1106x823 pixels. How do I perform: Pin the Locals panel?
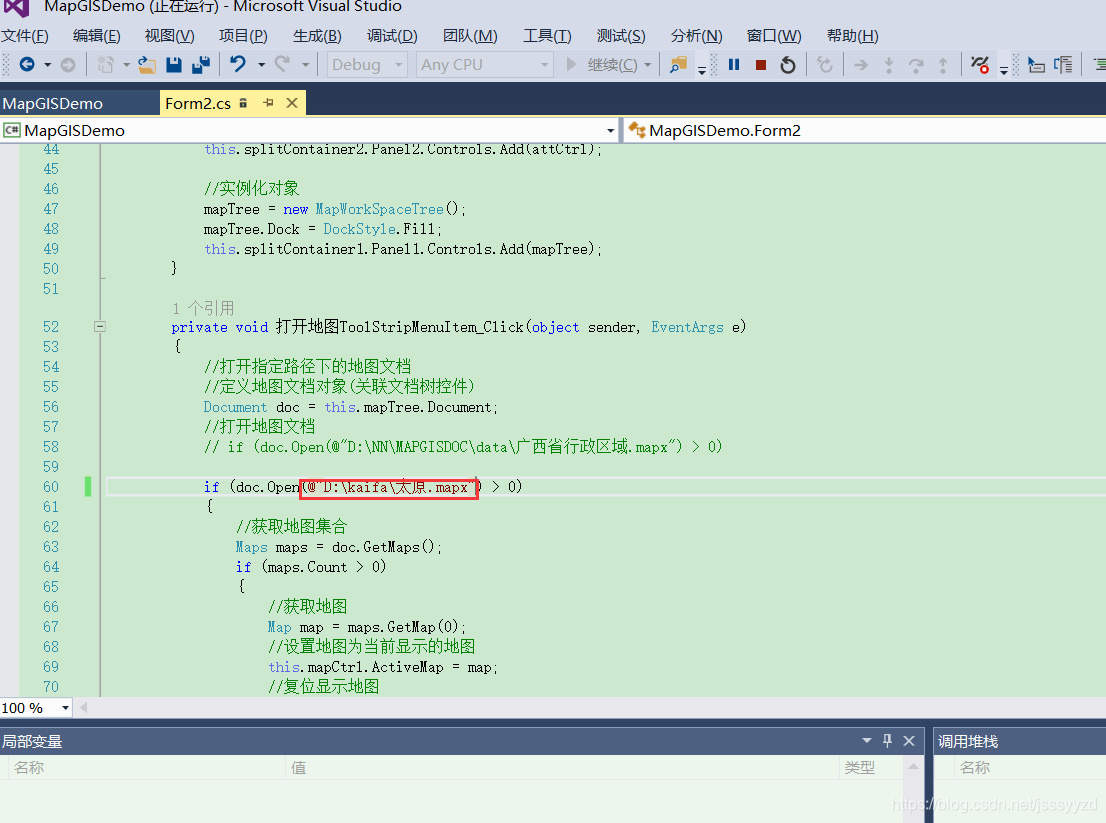point(887,740)
